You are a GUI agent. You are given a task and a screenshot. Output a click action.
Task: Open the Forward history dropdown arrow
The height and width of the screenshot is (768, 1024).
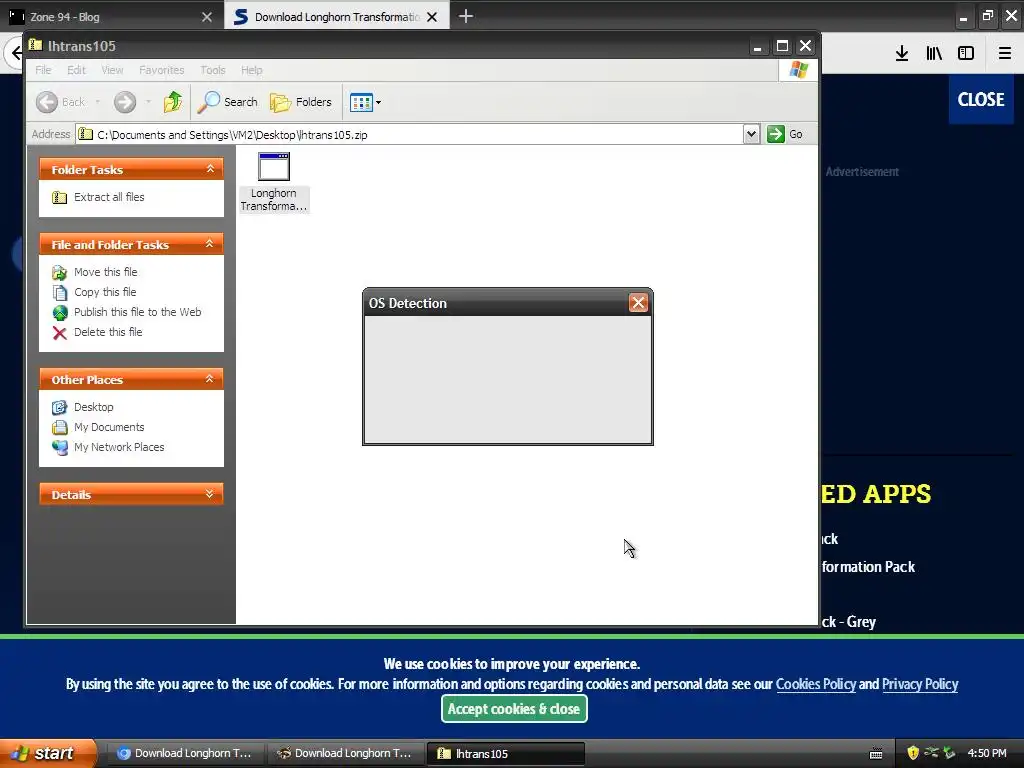(x=148, y=102)
